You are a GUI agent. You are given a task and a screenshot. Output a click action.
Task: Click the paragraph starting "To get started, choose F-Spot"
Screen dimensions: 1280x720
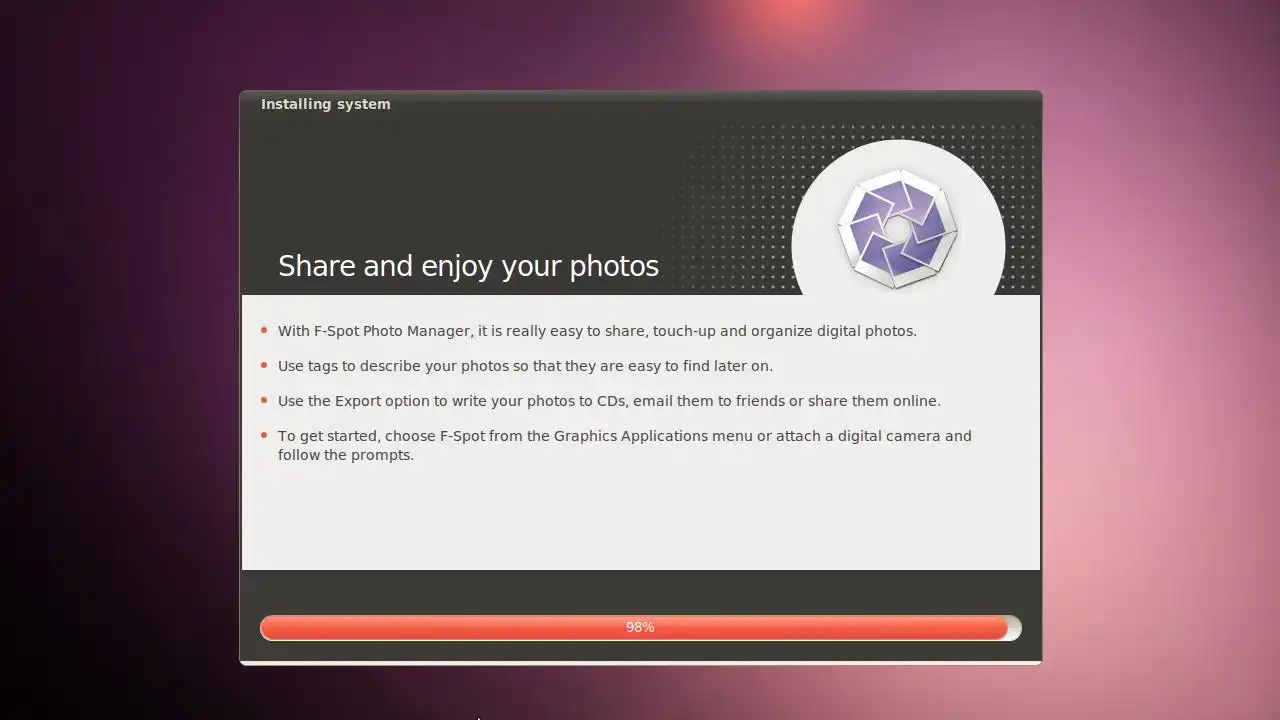coord(625,445)
